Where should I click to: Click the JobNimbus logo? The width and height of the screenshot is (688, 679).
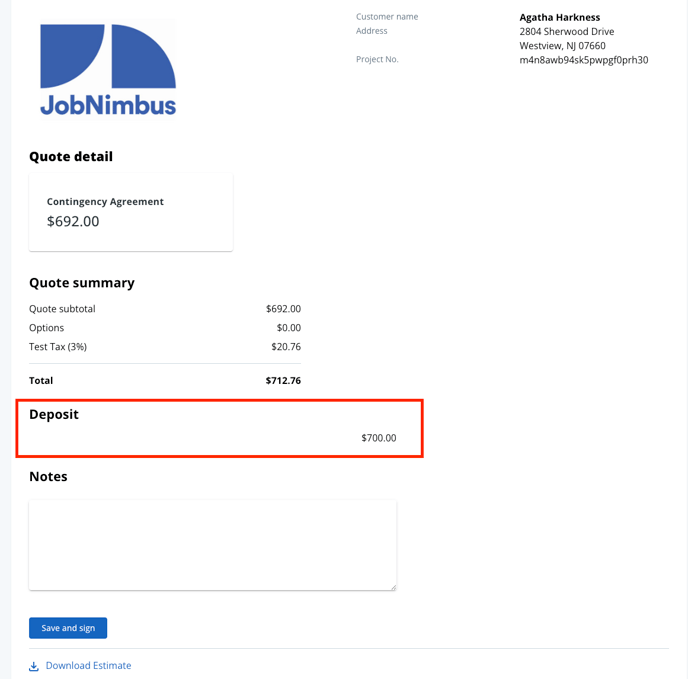coord(108,70)
